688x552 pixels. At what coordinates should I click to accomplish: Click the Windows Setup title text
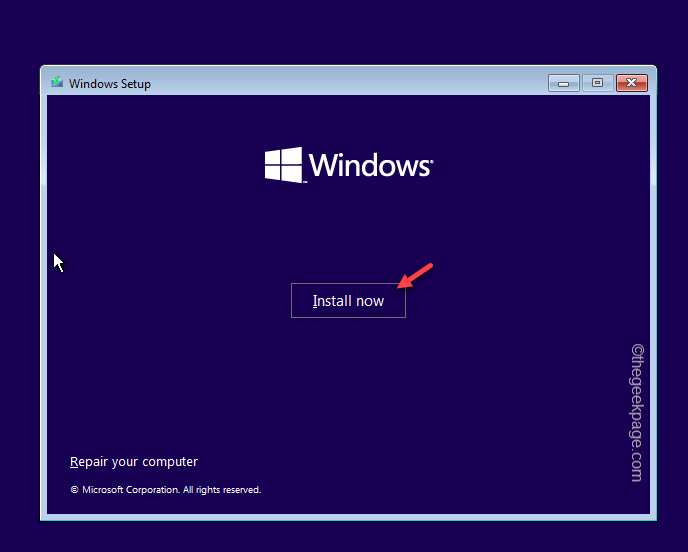click(x=110, y=84)
